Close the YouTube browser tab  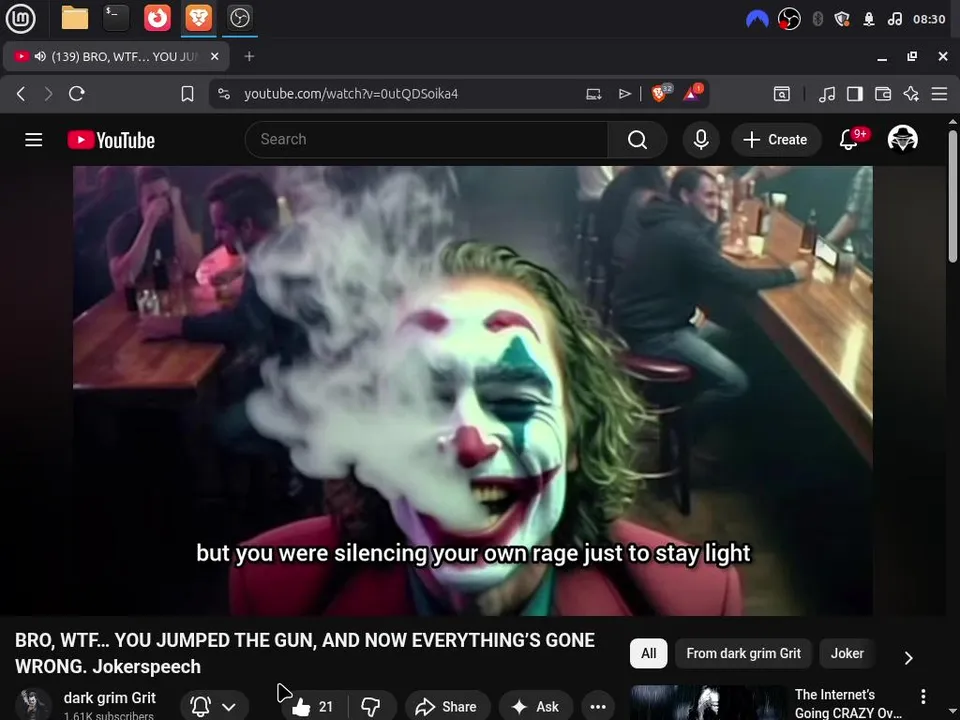214,56
